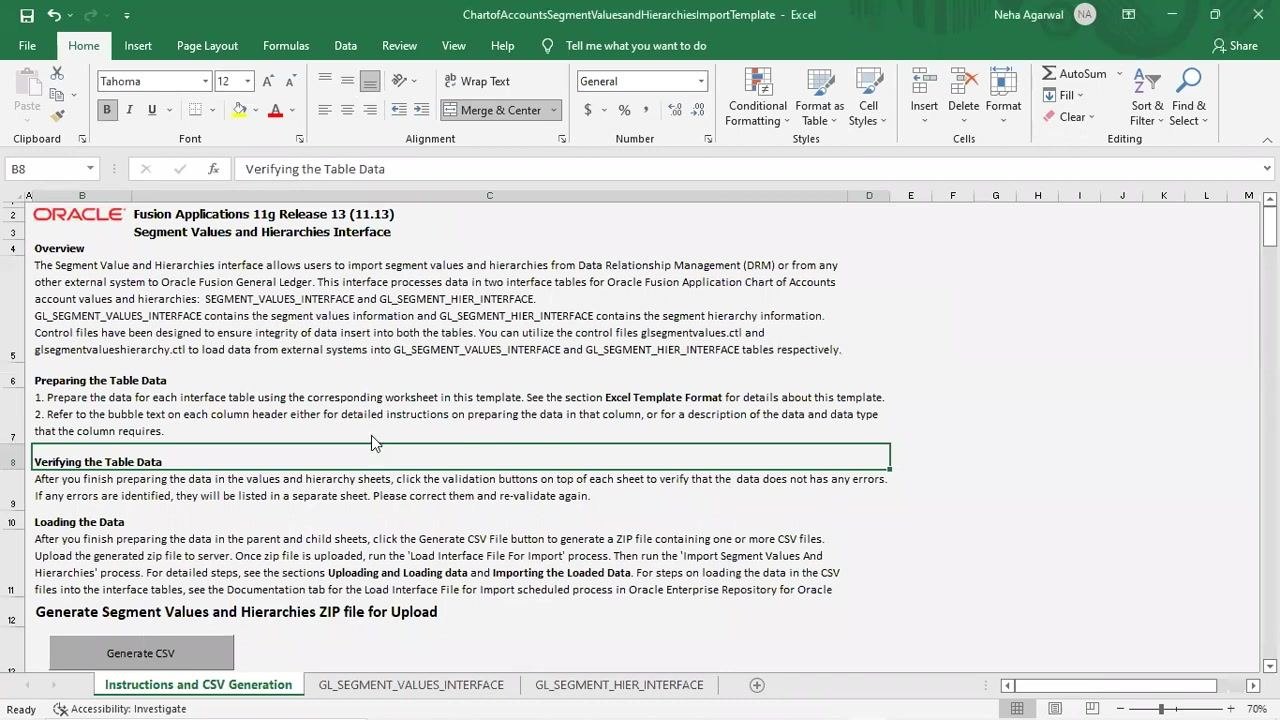Expand the formula bar

tap(1267, 169)
